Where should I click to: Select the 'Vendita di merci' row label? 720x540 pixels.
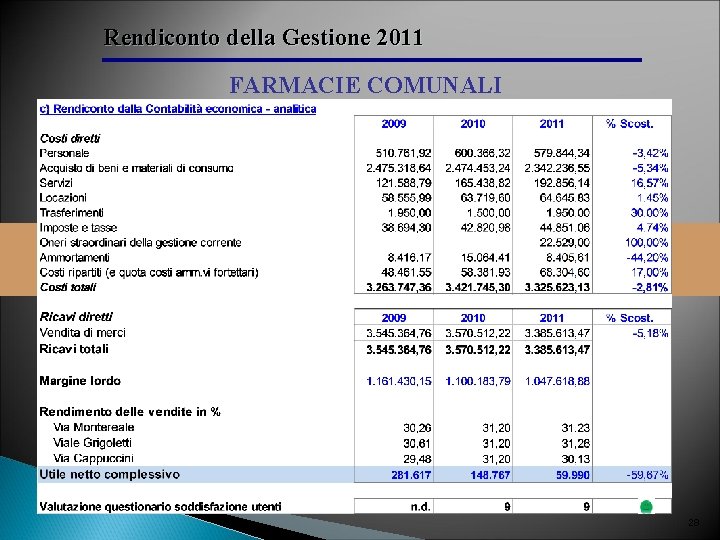[83, 332]
